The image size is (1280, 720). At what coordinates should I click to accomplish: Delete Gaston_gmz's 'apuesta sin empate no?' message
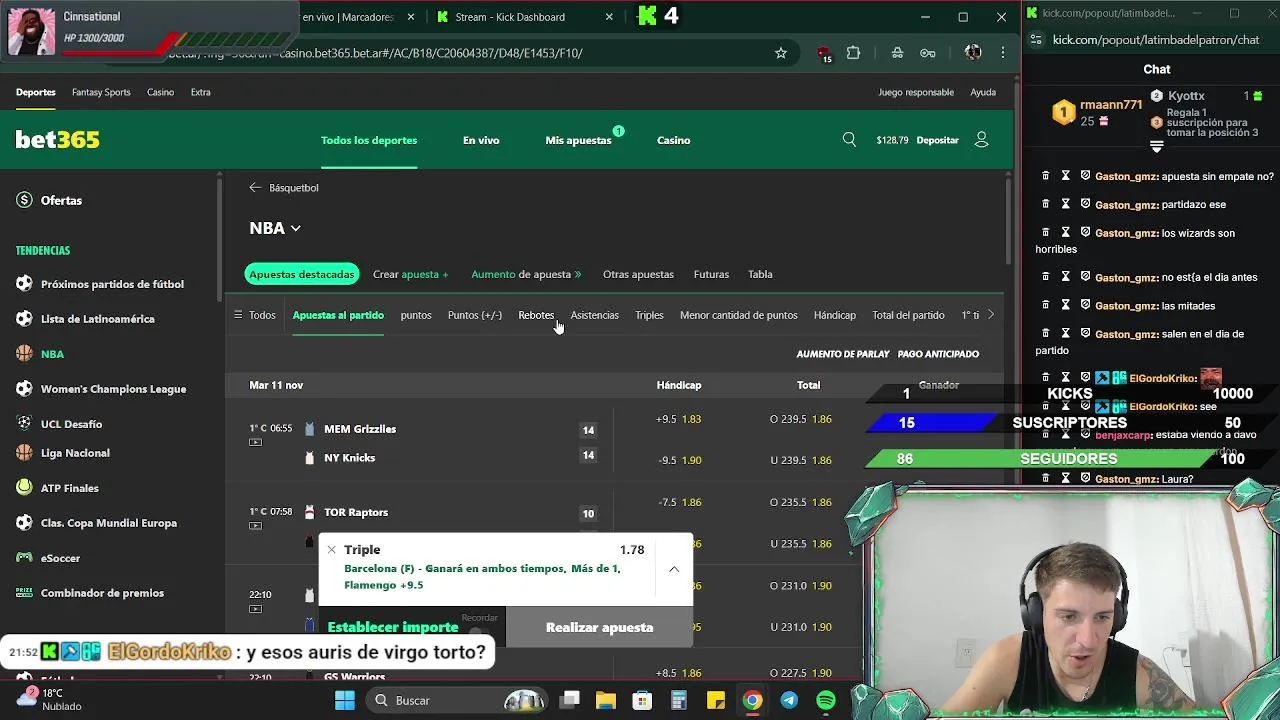[x=1046, y=176]
